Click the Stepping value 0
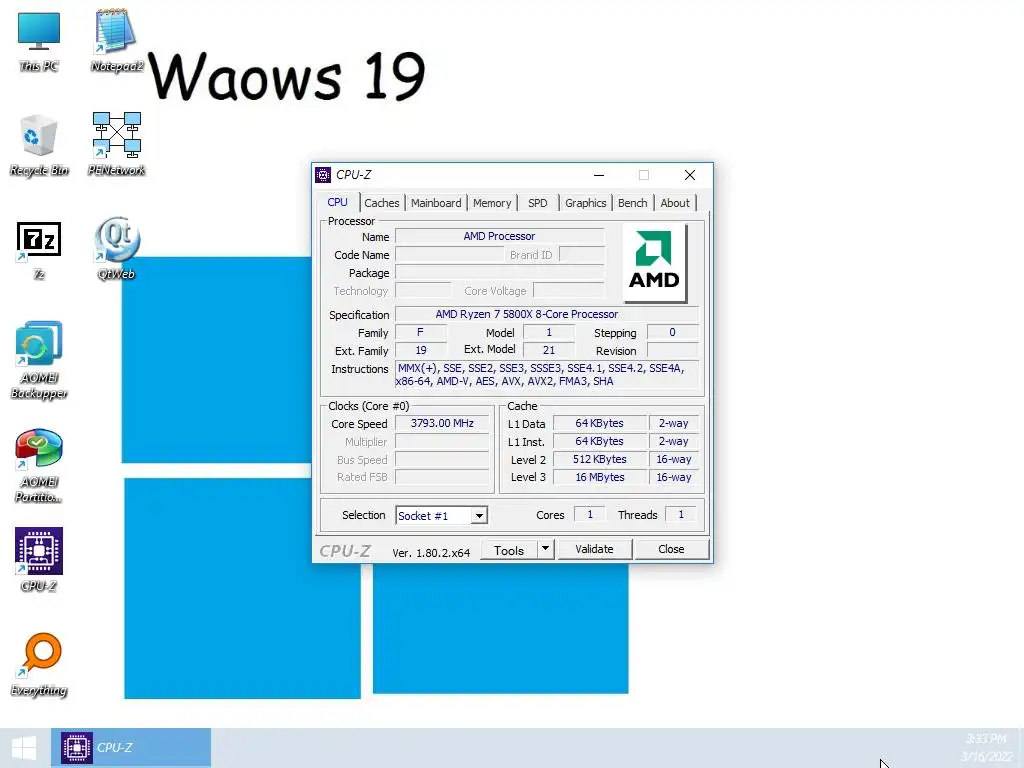Screen dimensions: 1024x768 [673, 332]
